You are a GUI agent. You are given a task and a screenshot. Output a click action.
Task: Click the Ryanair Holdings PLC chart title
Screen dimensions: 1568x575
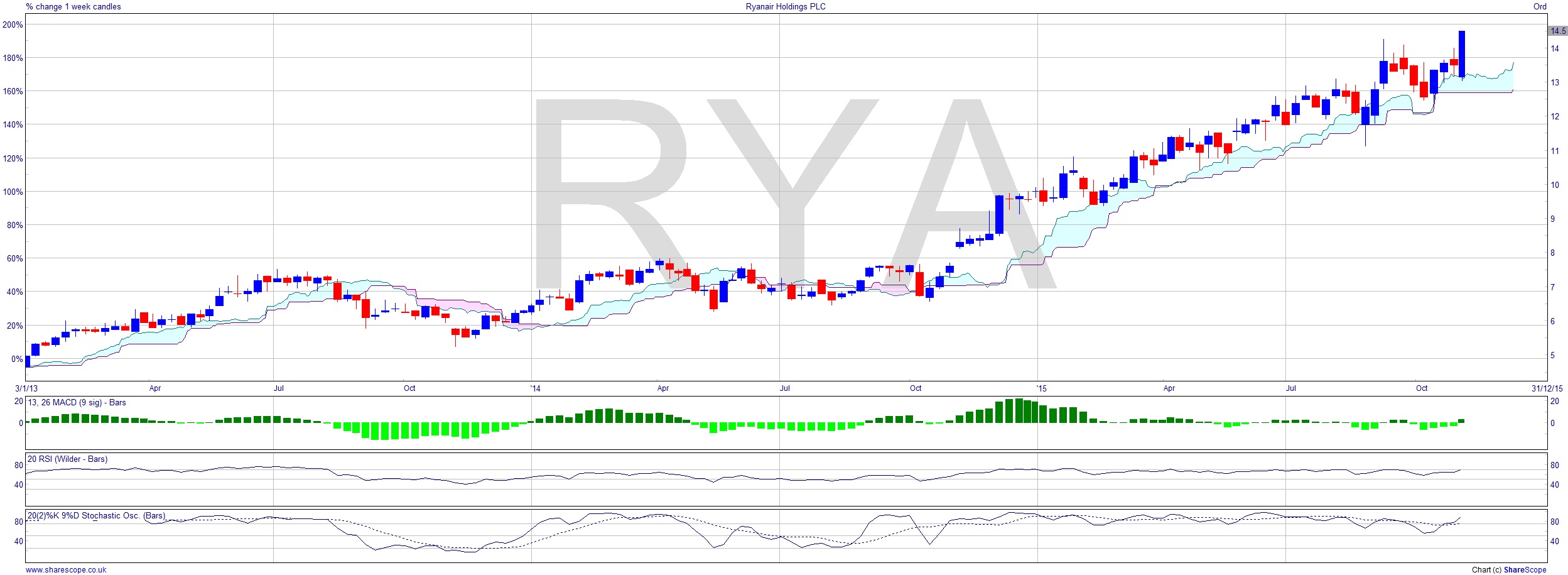click(x=785, y=6)
